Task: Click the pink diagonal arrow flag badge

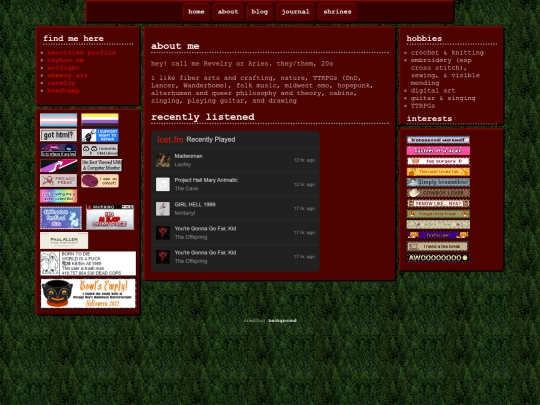Action: tap(59, 165)
